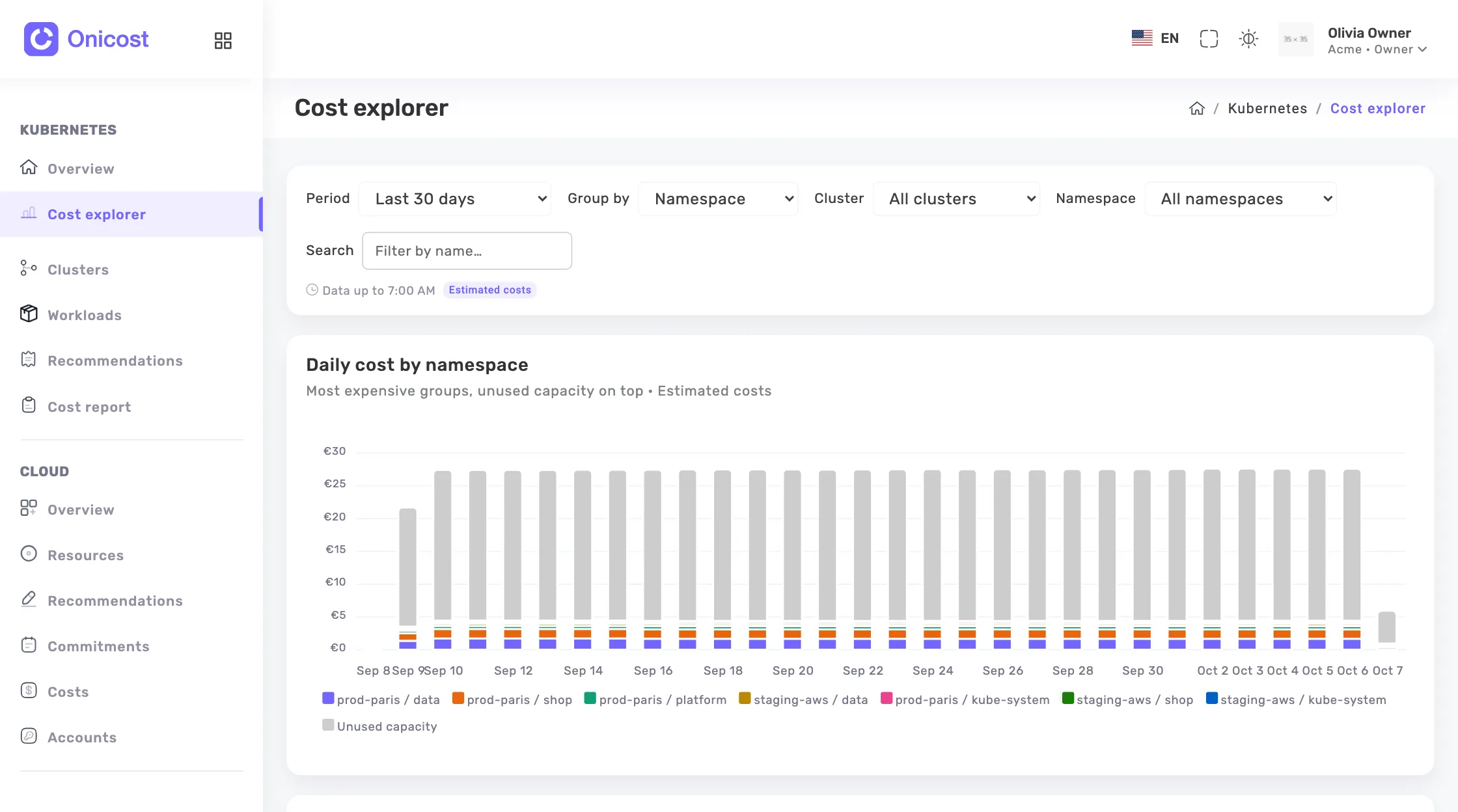Open Cloud Resources page

click(85, 556)
